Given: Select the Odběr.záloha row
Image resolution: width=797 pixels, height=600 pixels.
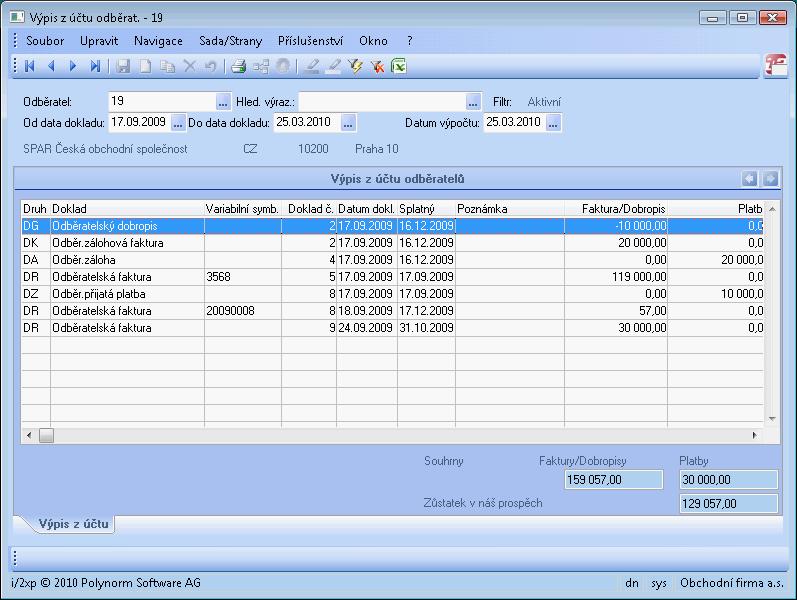Looking at the screenshot, I should tap(392, 260).
